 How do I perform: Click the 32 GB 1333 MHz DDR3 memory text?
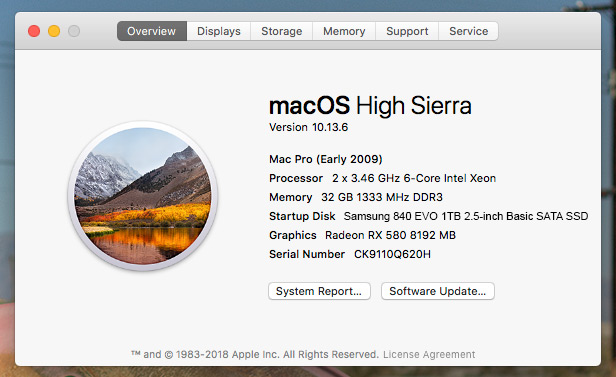[x=382, y=197]
